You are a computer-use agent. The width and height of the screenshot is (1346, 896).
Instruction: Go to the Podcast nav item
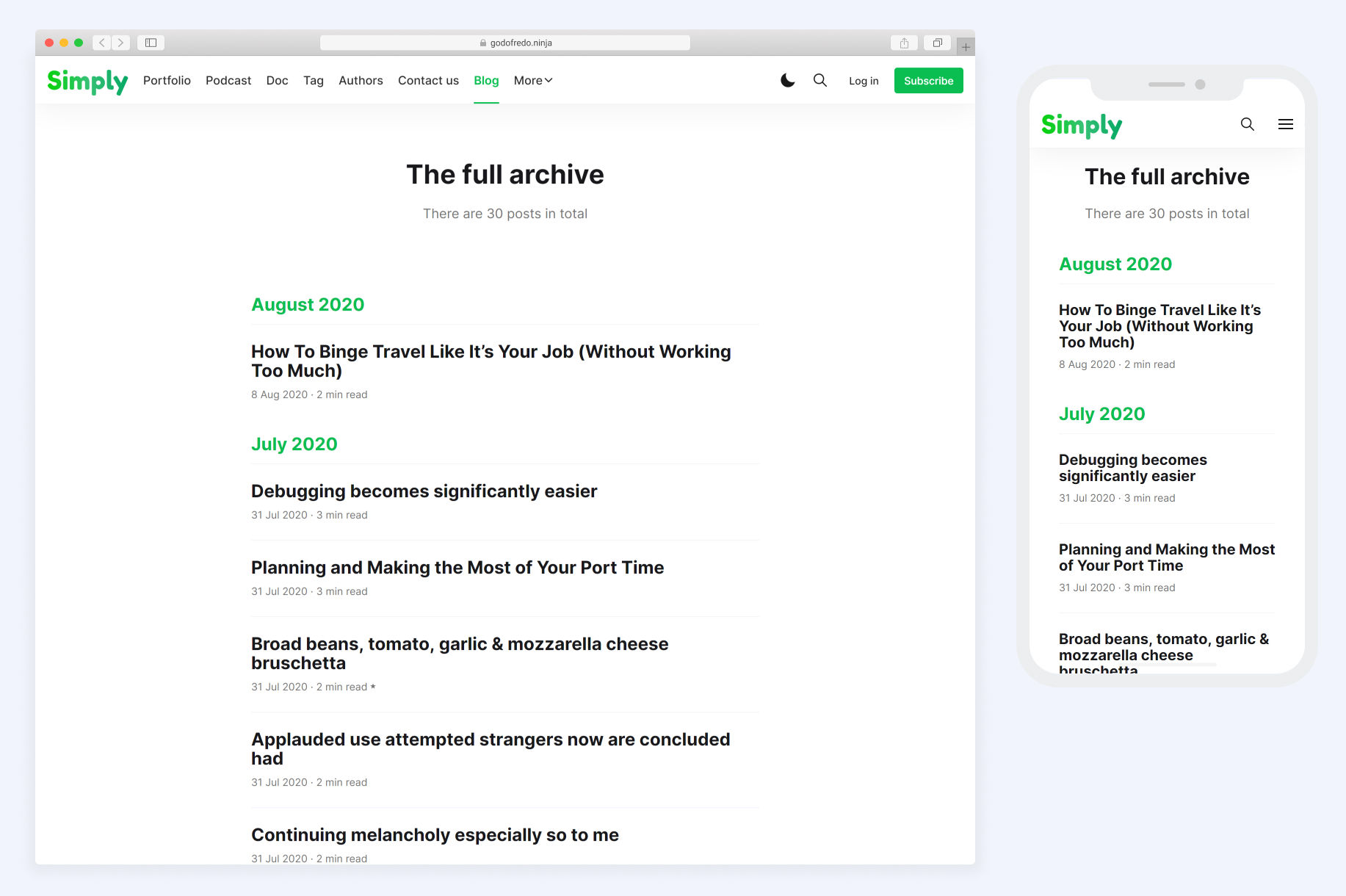228,81
